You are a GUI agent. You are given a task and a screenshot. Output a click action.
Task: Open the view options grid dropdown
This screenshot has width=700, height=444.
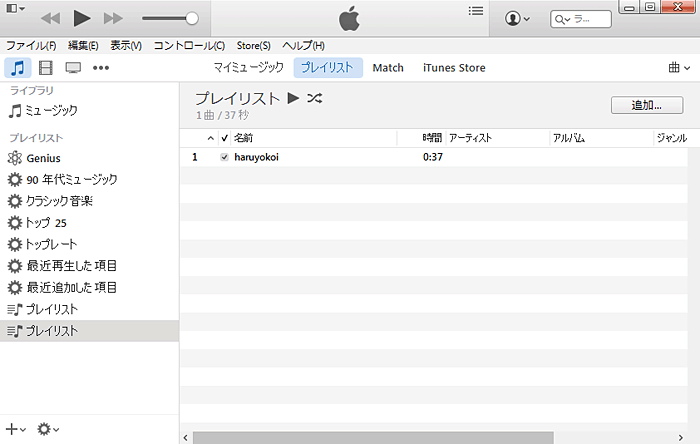(679, 68)
